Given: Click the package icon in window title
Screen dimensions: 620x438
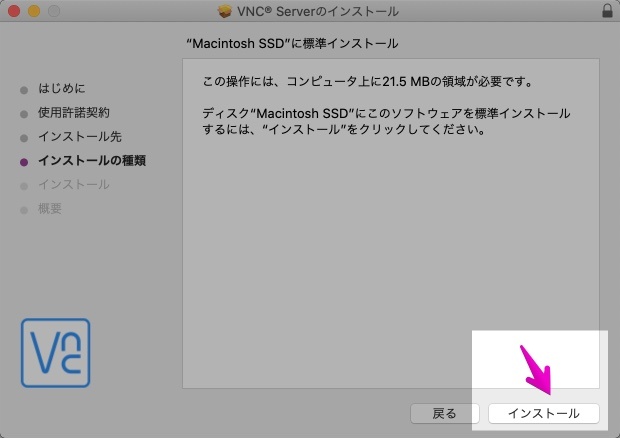Looking at the screenshot, I should pos(225,11).
